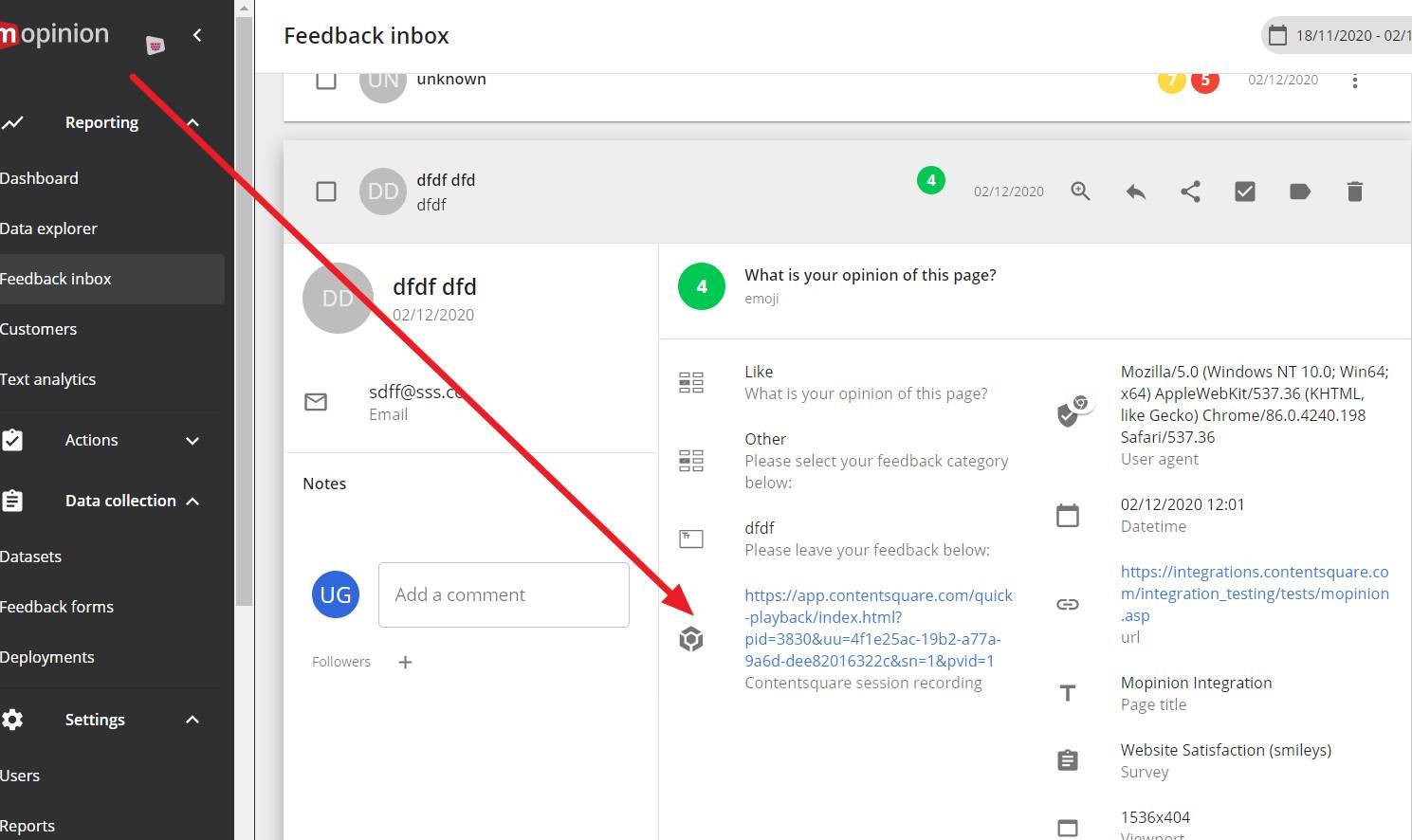Expand the Actions menu section

[x=193, y=440]
